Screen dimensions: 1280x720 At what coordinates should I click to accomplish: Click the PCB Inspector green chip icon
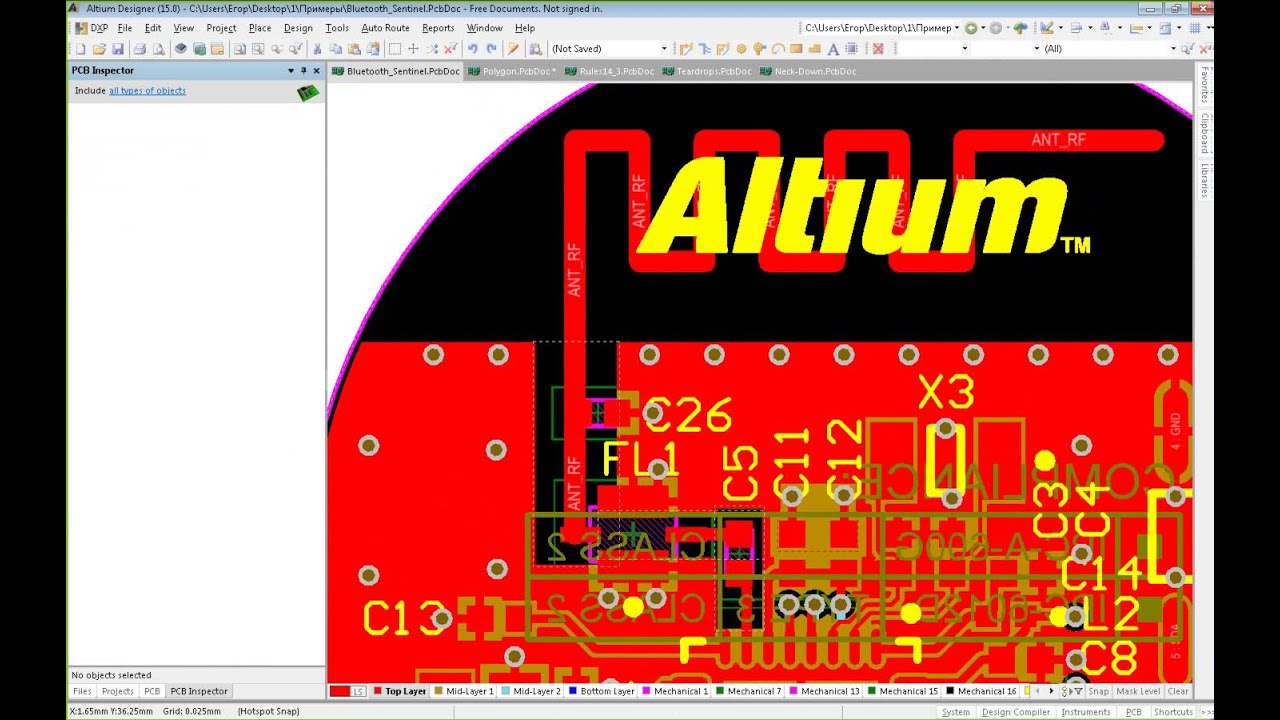(x=308, y=92)
